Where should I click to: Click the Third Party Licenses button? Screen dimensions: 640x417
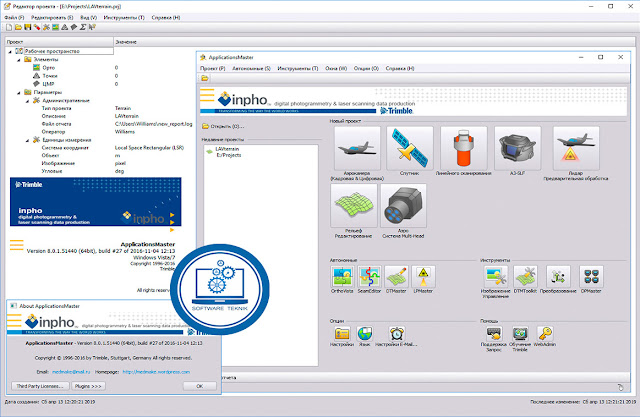click(40, 386)
